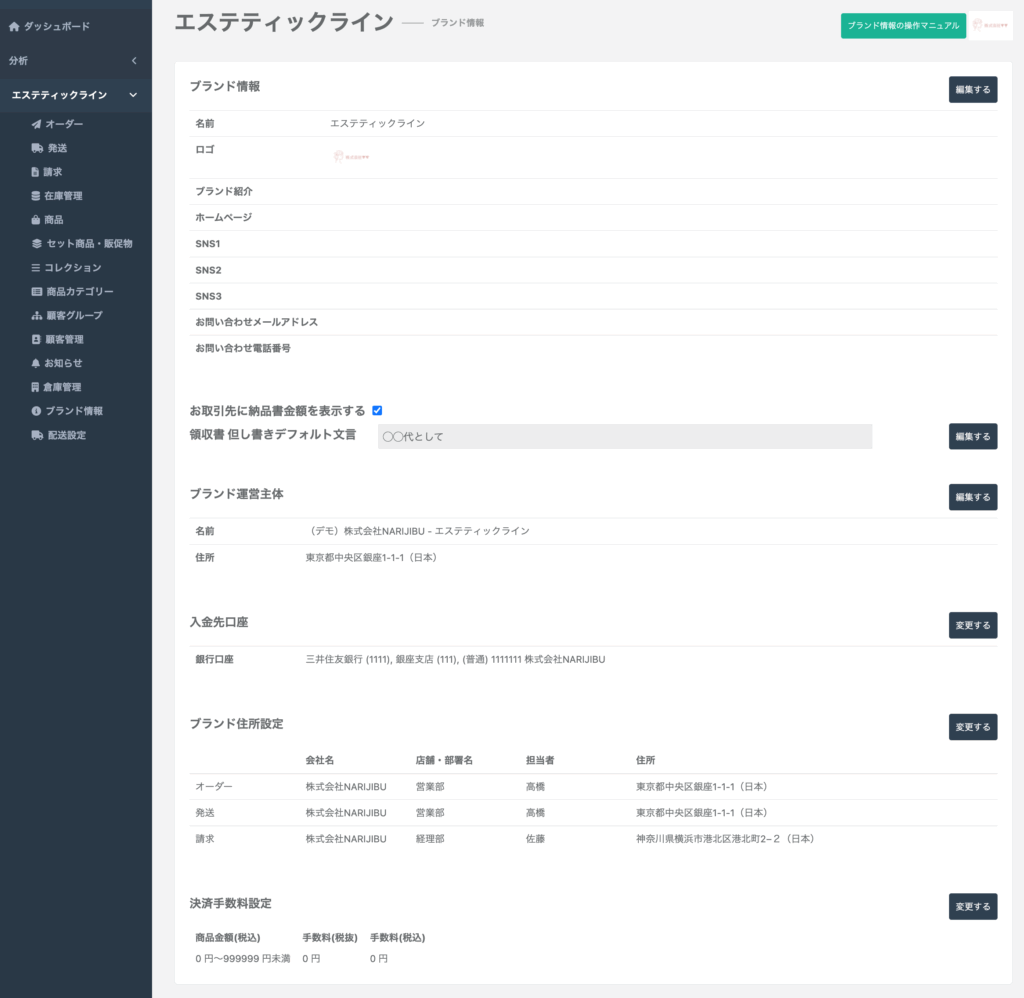Click the group icon for 顧客グループ
1024x998 pixels.
[37, 316]
